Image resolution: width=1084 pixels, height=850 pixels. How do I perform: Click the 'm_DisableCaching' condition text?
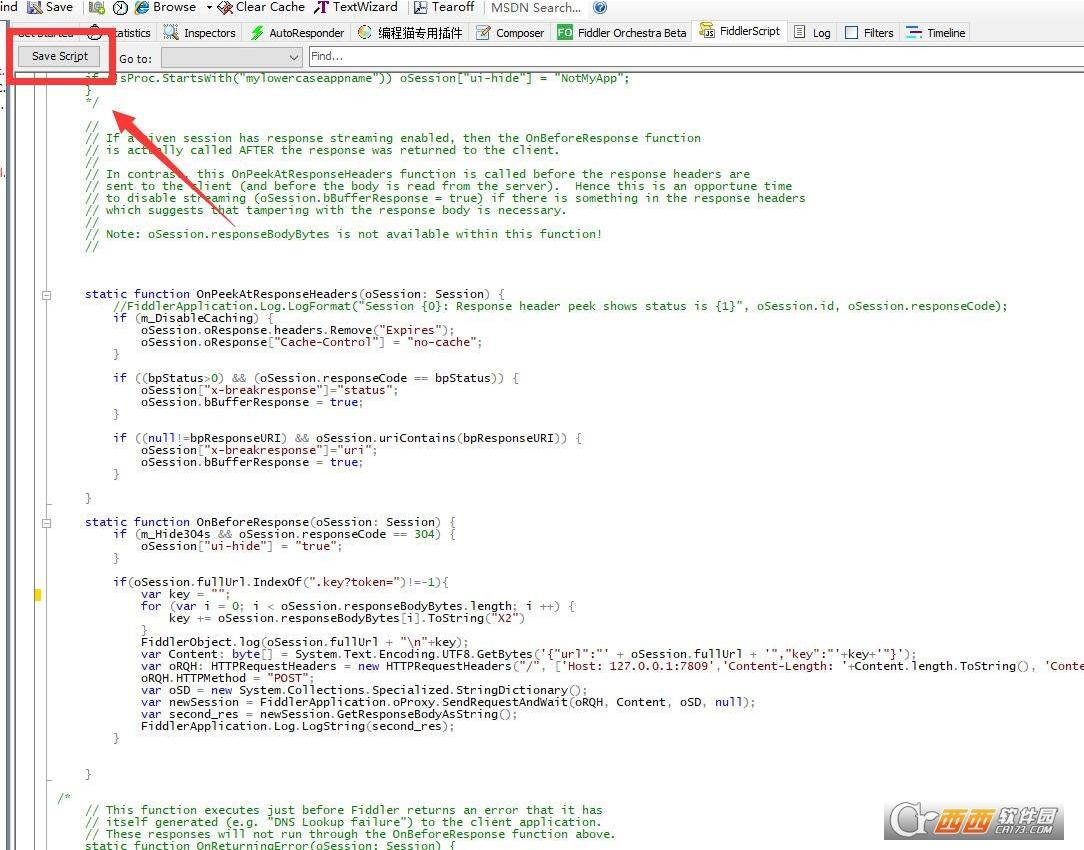click(x=197, y=318)
